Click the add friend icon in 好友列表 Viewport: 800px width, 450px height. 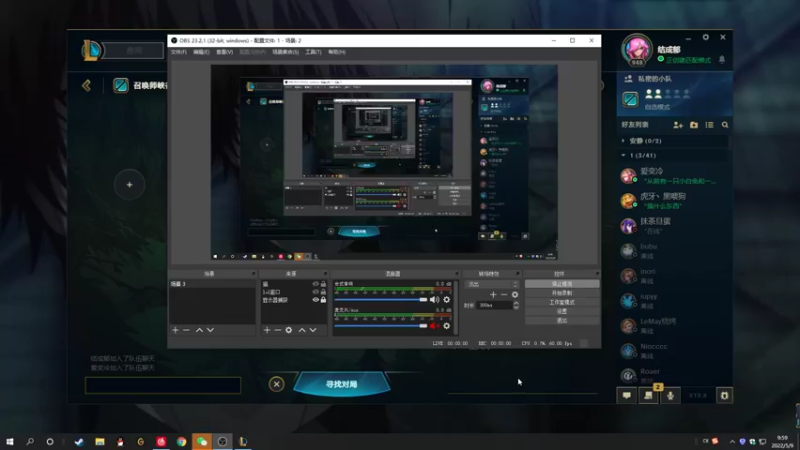[678, 125]
